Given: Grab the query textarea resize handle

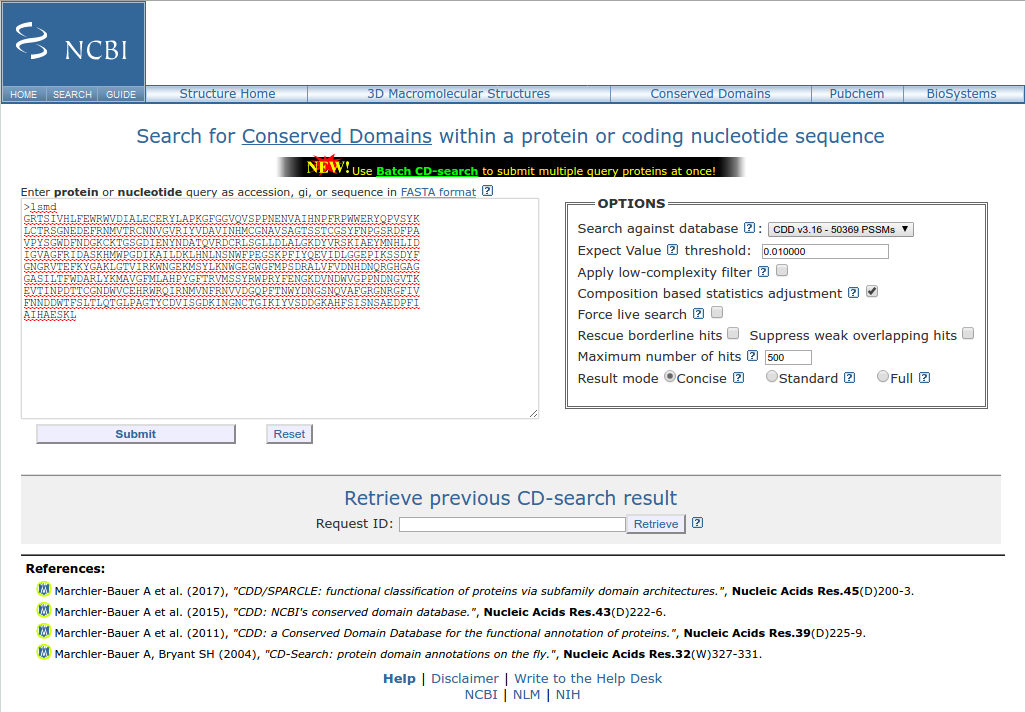Looking at the screenshot, I should (533, 413).
